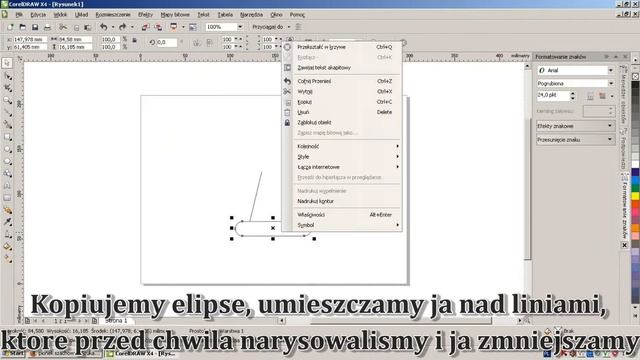Select the Polygon tool
This screenshot has height=360, width=640.
7,161
